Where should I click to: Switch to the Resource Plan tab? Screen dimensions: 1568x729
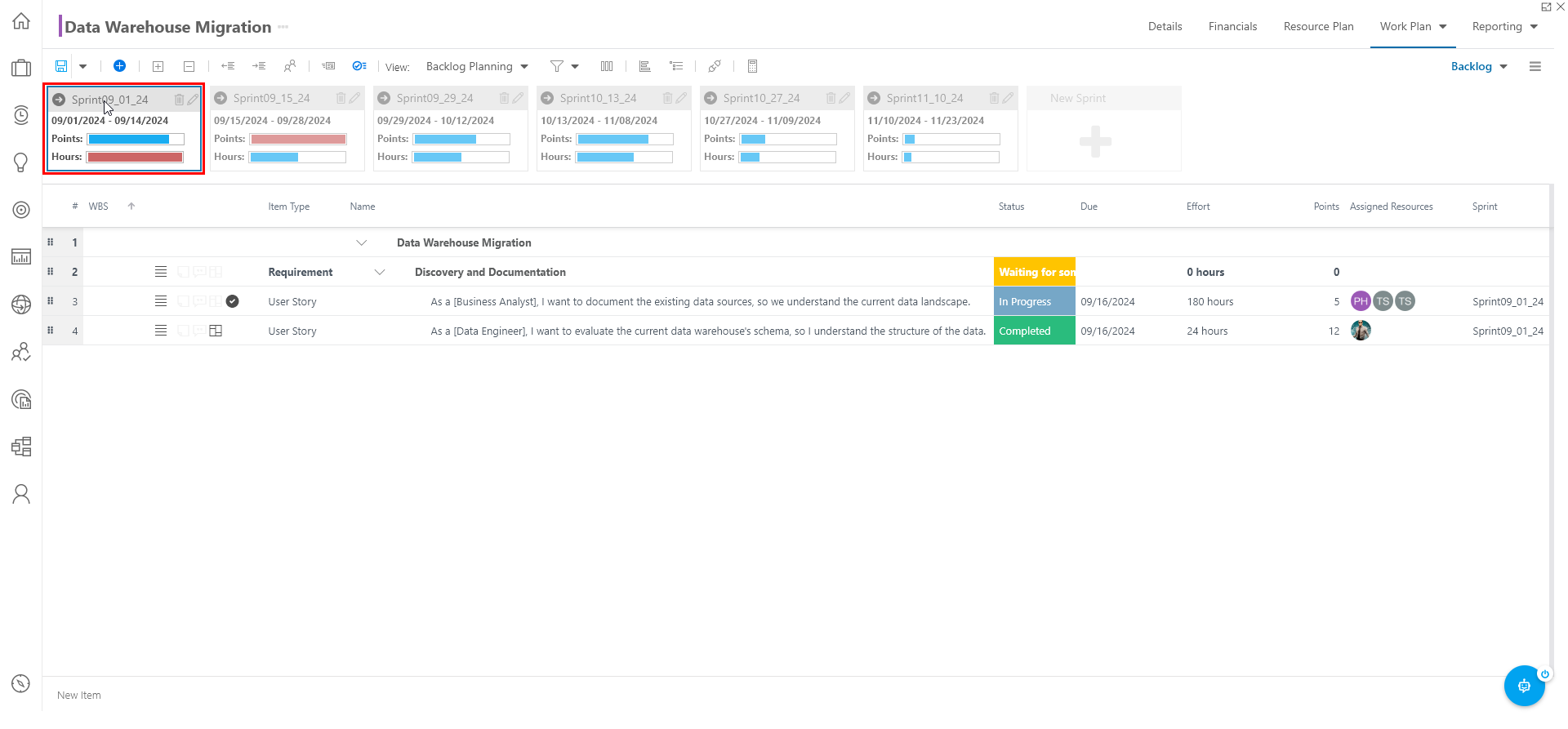pos(1318,26)
